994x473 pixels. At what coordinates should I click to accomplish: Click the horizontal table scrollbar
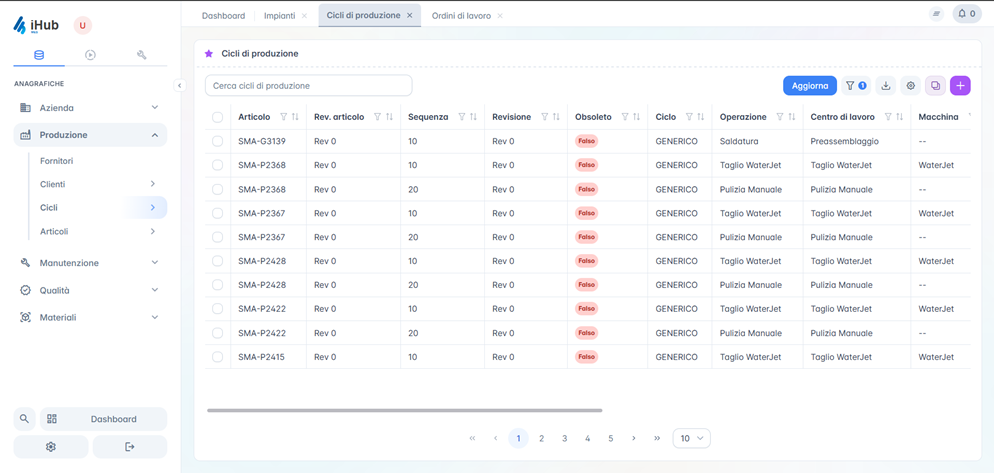pyautogui.click(x=404, y=410)
